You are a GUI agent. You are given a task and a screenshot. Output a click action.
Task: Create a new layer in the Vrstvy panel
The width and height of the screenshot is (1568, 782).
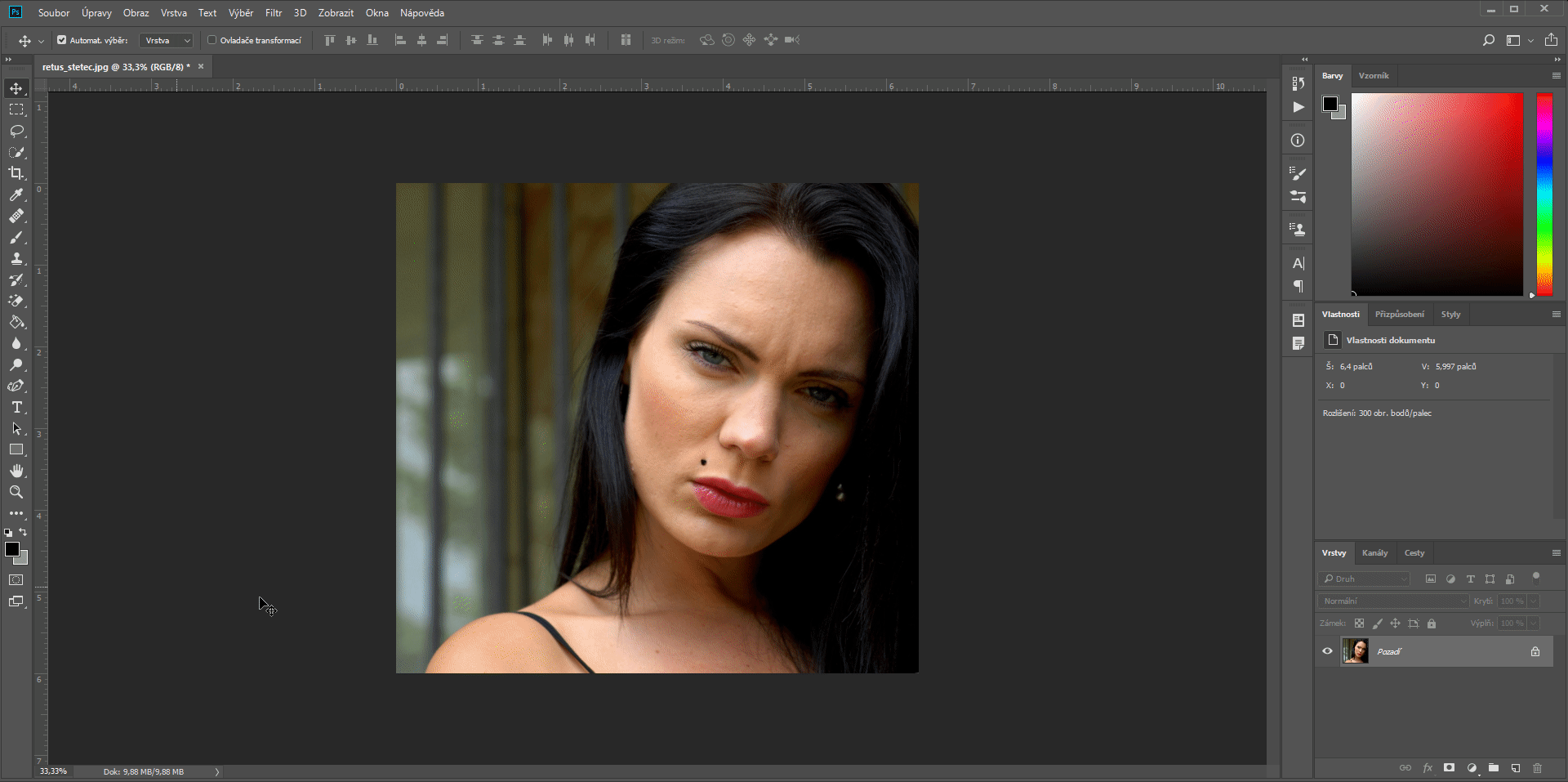tap(1516, 768)
